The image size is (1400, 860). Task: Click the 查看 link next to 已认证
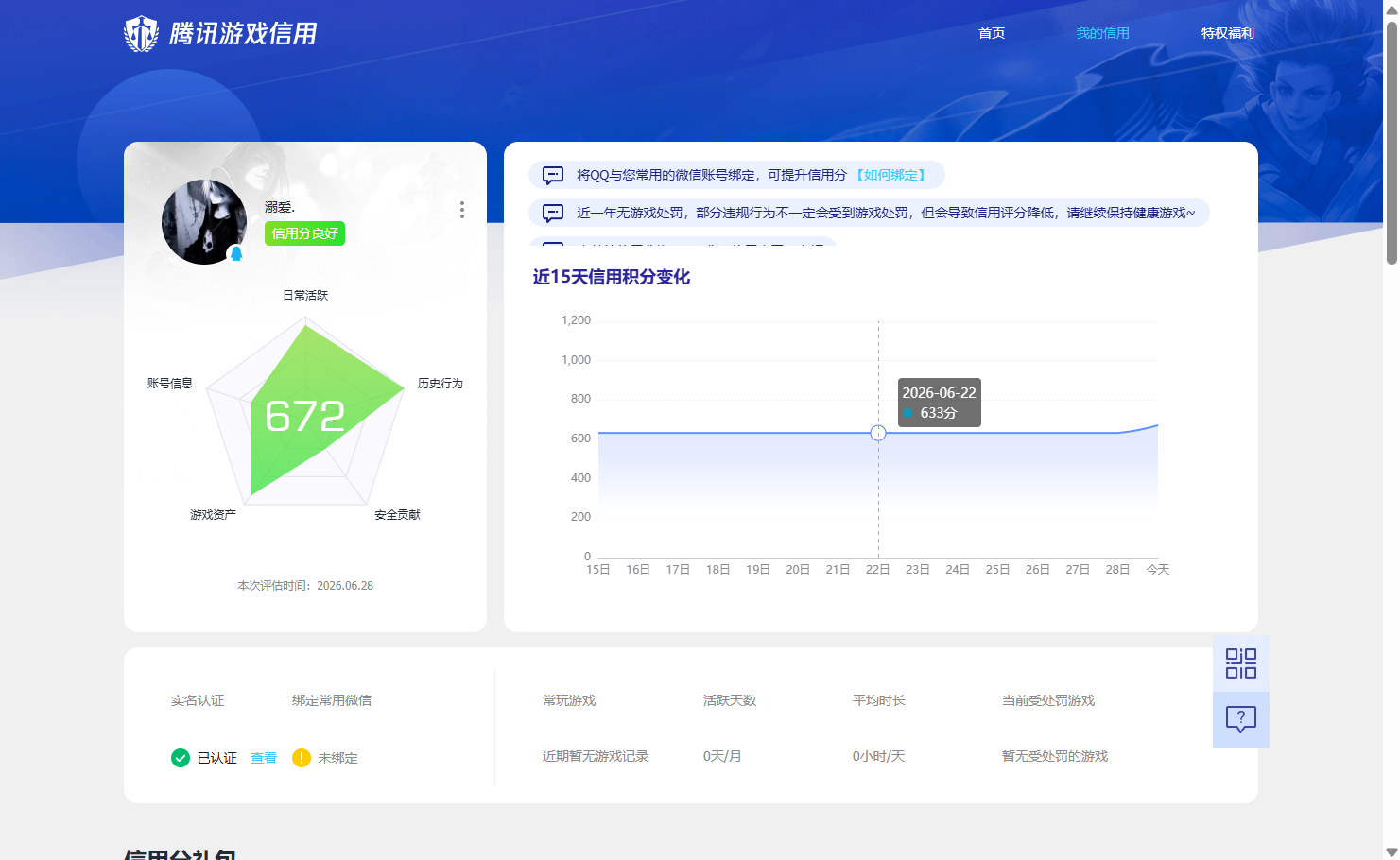coord(264,758)
